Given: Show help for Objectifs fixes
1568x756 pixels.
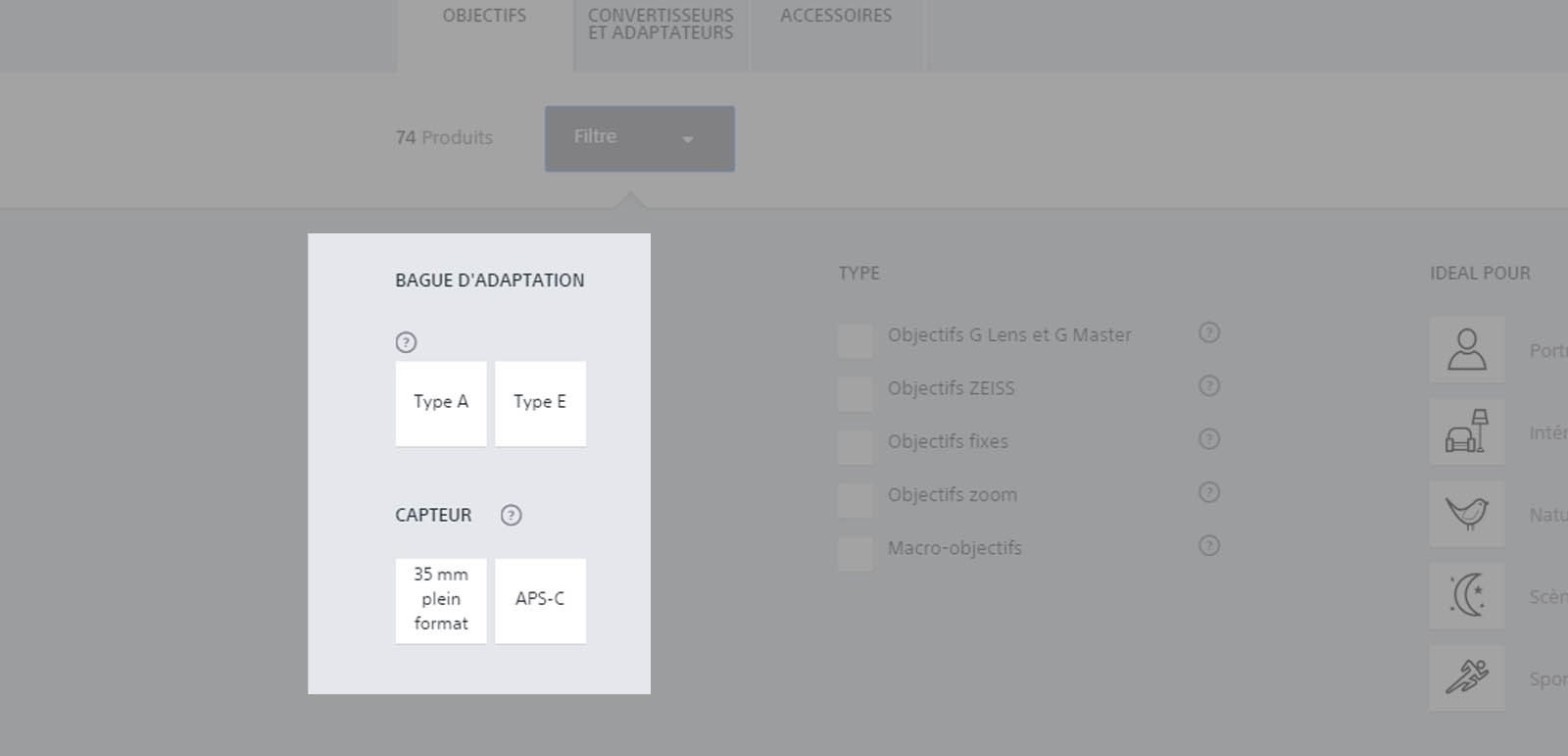Looking at the screenshot, I should click(x=1209, y=438).
